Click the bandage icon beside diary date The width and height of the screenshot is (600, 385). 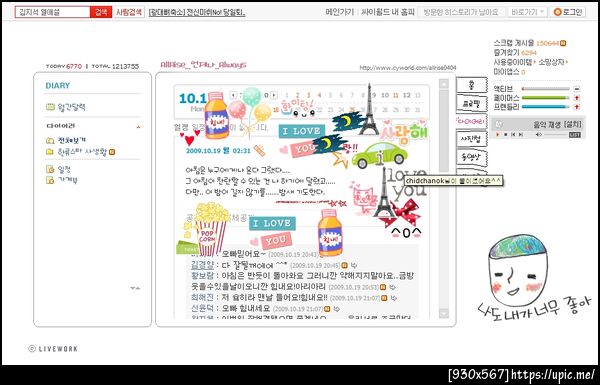259,150
